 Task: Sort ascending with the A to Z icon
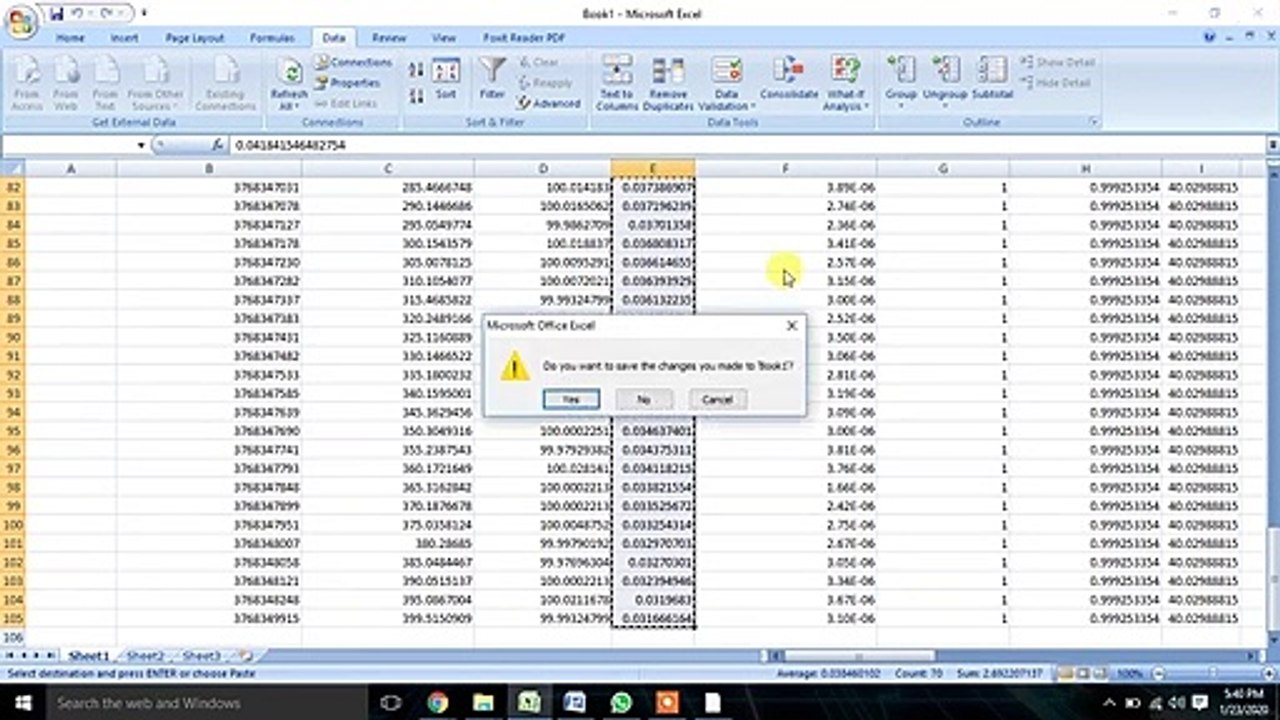pos(417,70)
